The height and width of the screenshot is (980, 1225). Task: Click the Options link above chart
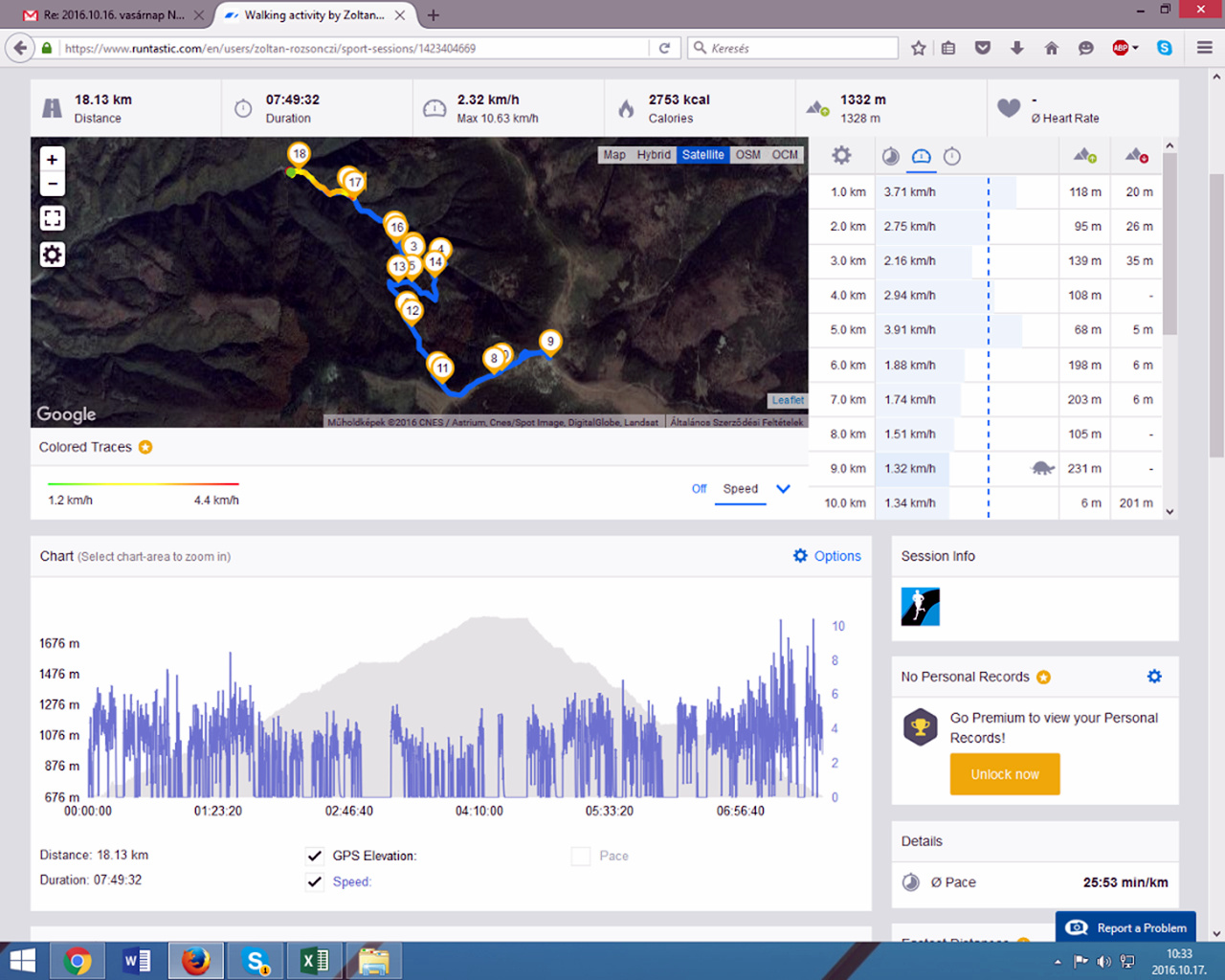(837, 556)
